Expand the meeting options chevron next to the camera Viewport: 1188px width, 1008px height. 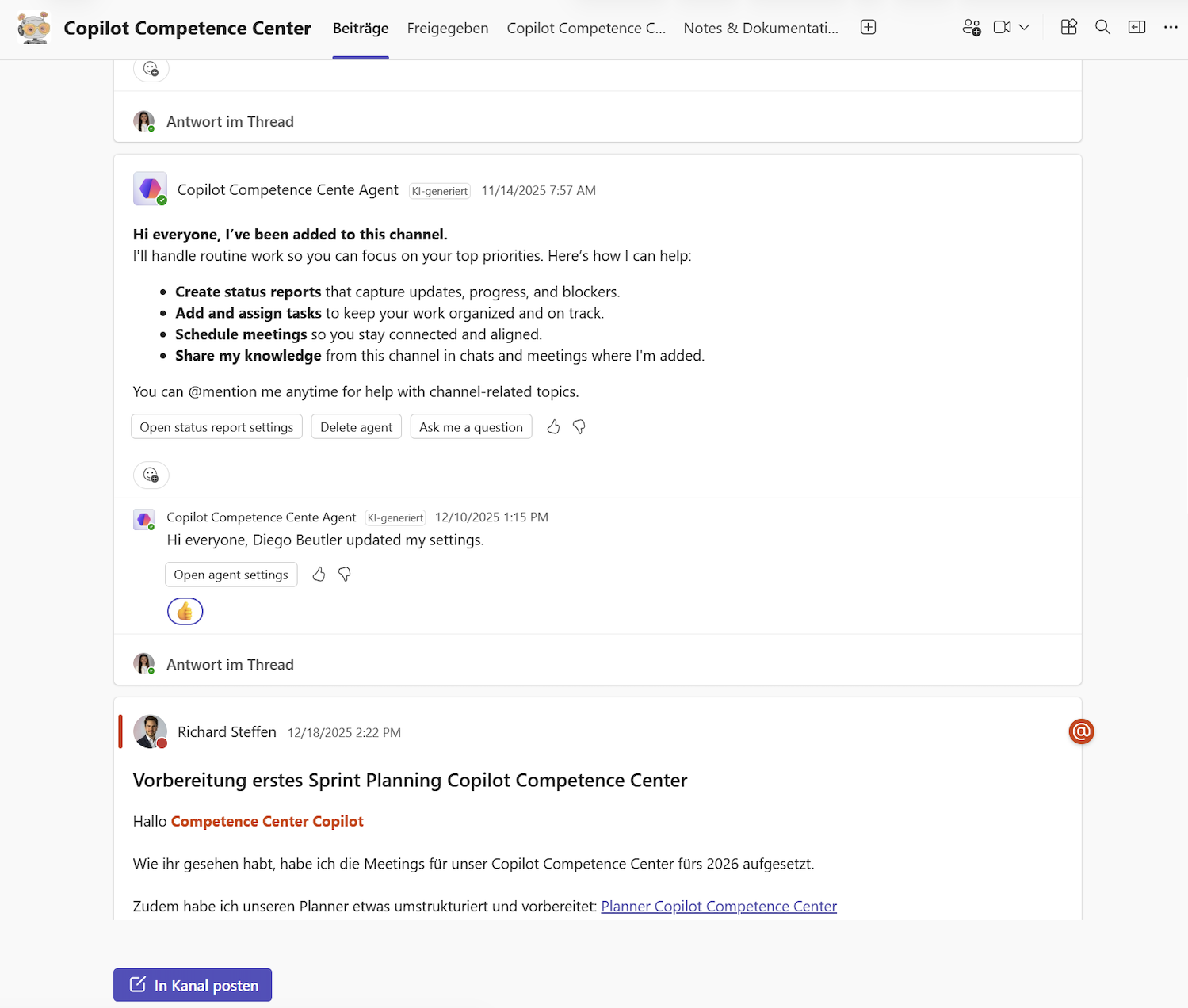point(1024,27)
